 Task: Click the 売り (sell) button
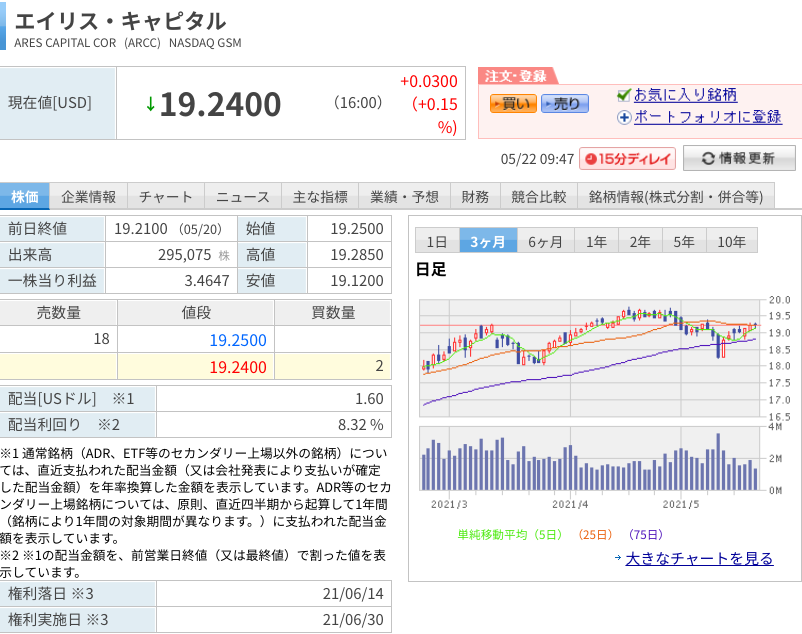(x=565, y=103)
